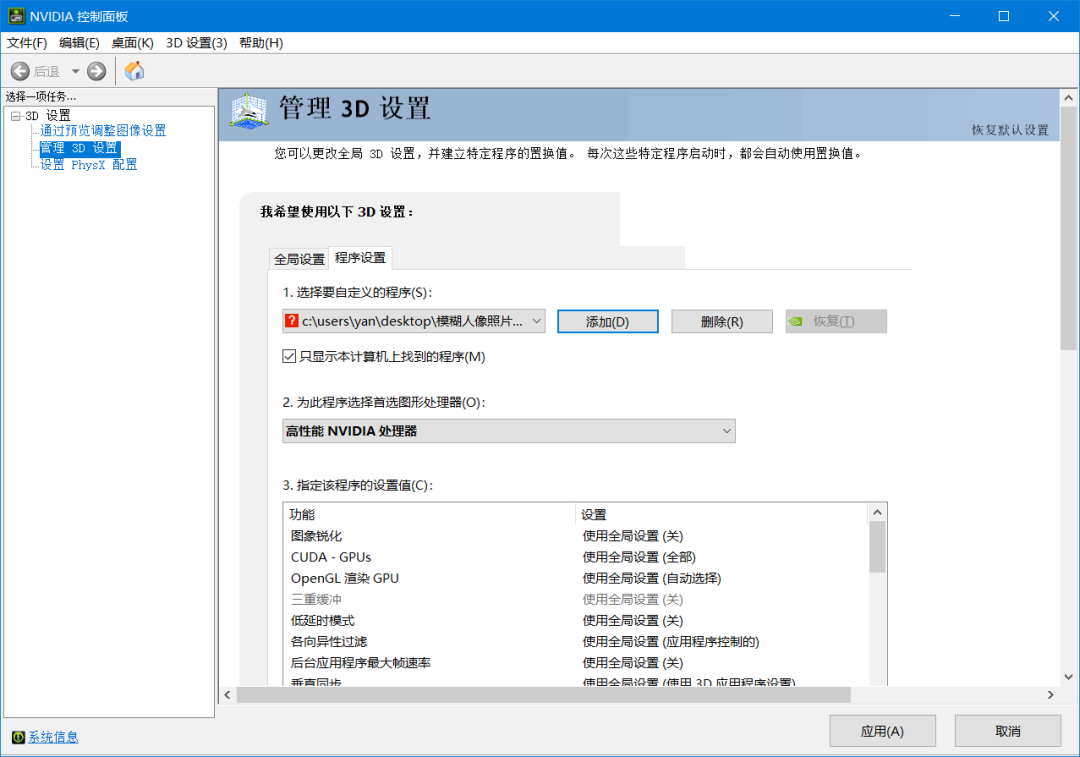Image resolution: width=1080 pixels, height=757 pixels.
Task: Toggle 只显示本计算机上找到的程序 checkbox
Action: (x=289, y=356)
